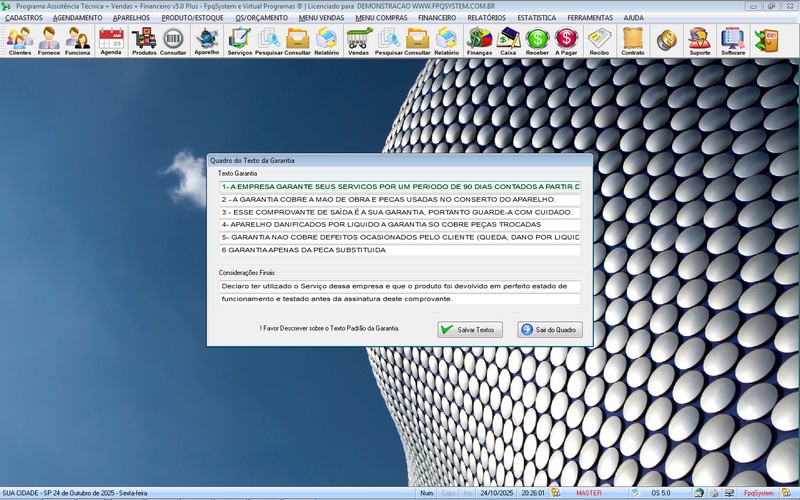Open the CADASTROS menu

24,18
